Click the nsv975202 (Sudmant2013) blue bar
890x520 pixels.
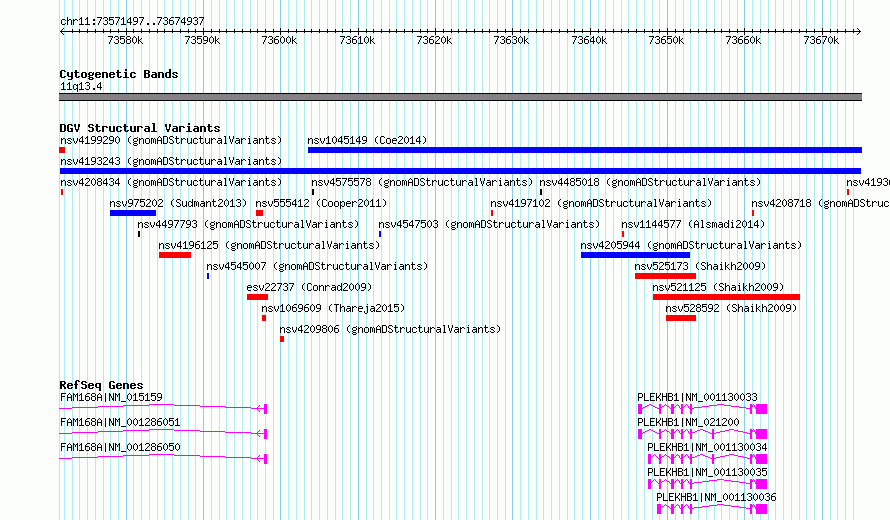pyautogui.click(x=133, y=213)
